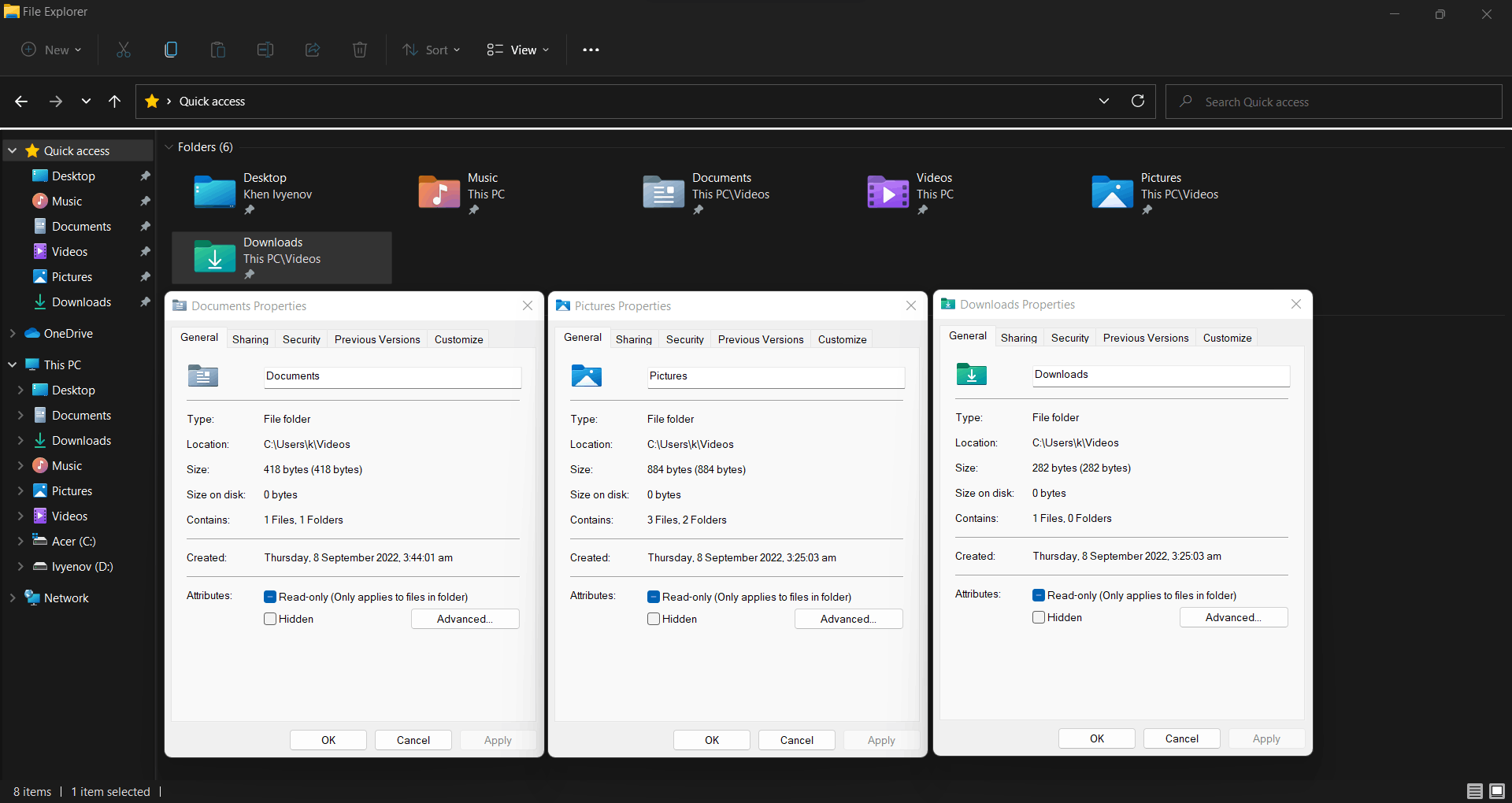1512x803 pixels.
Task: Open Sharing tab in Downloads Properties
Action: 1019,338
